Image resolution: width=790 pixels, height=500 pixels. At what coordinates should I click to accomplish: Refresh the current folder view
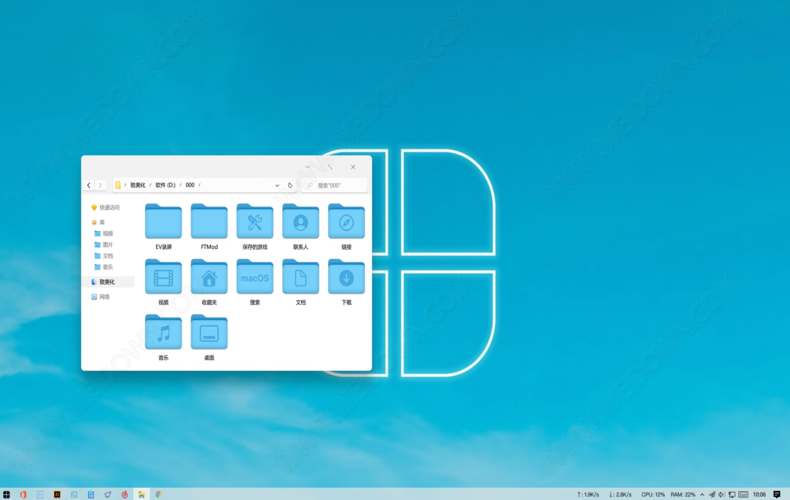290,185
